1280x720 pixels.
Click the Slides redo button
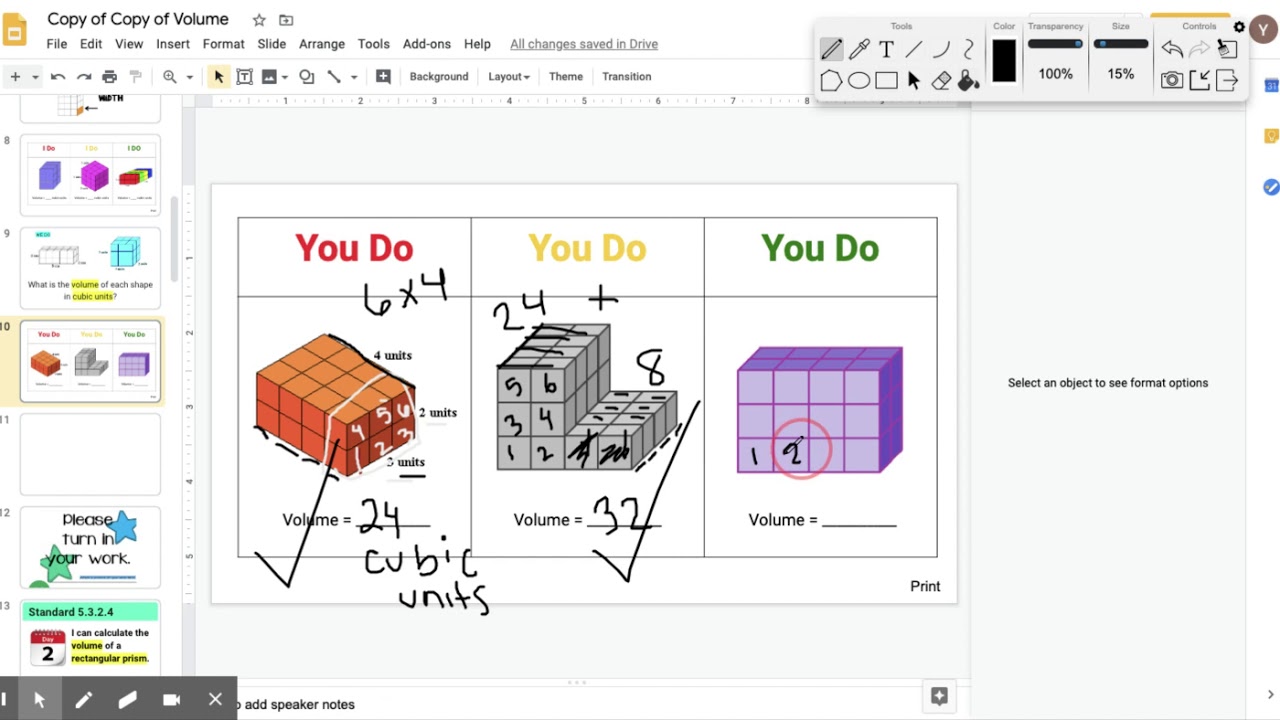pyautogui.click(x=84, y=76)
